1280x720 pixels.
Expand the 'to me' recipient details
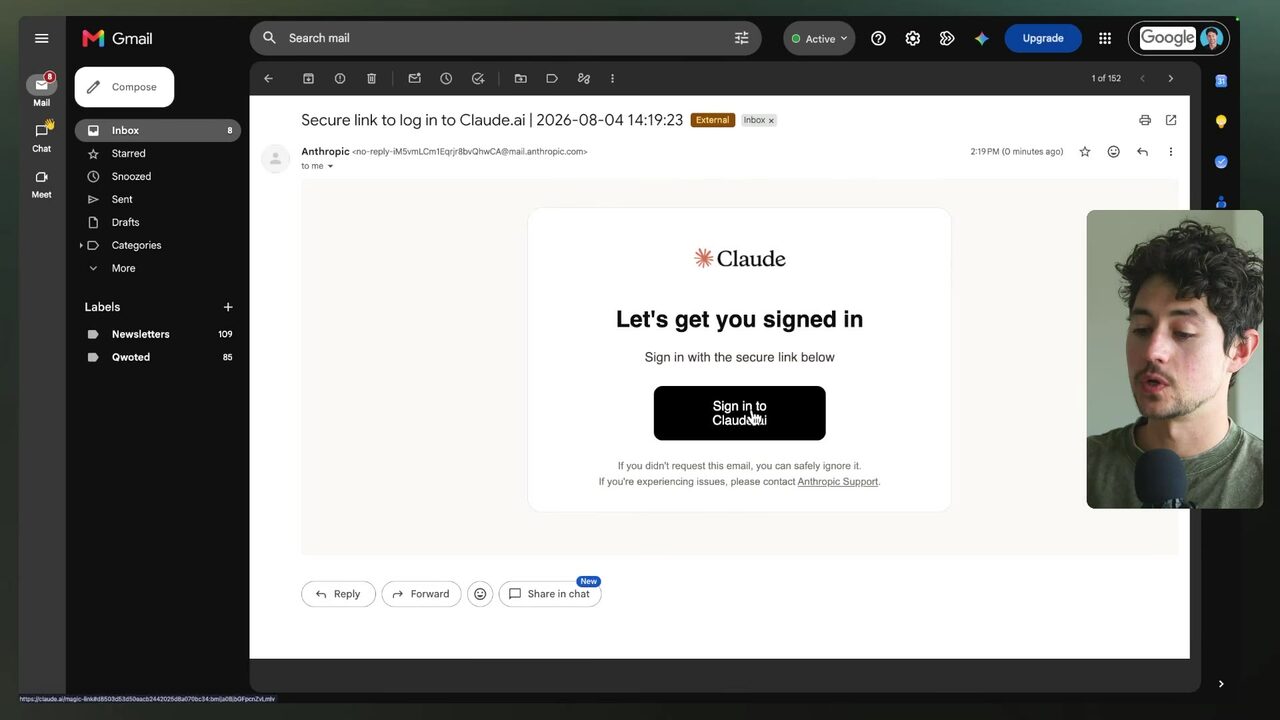coord(330,166)
